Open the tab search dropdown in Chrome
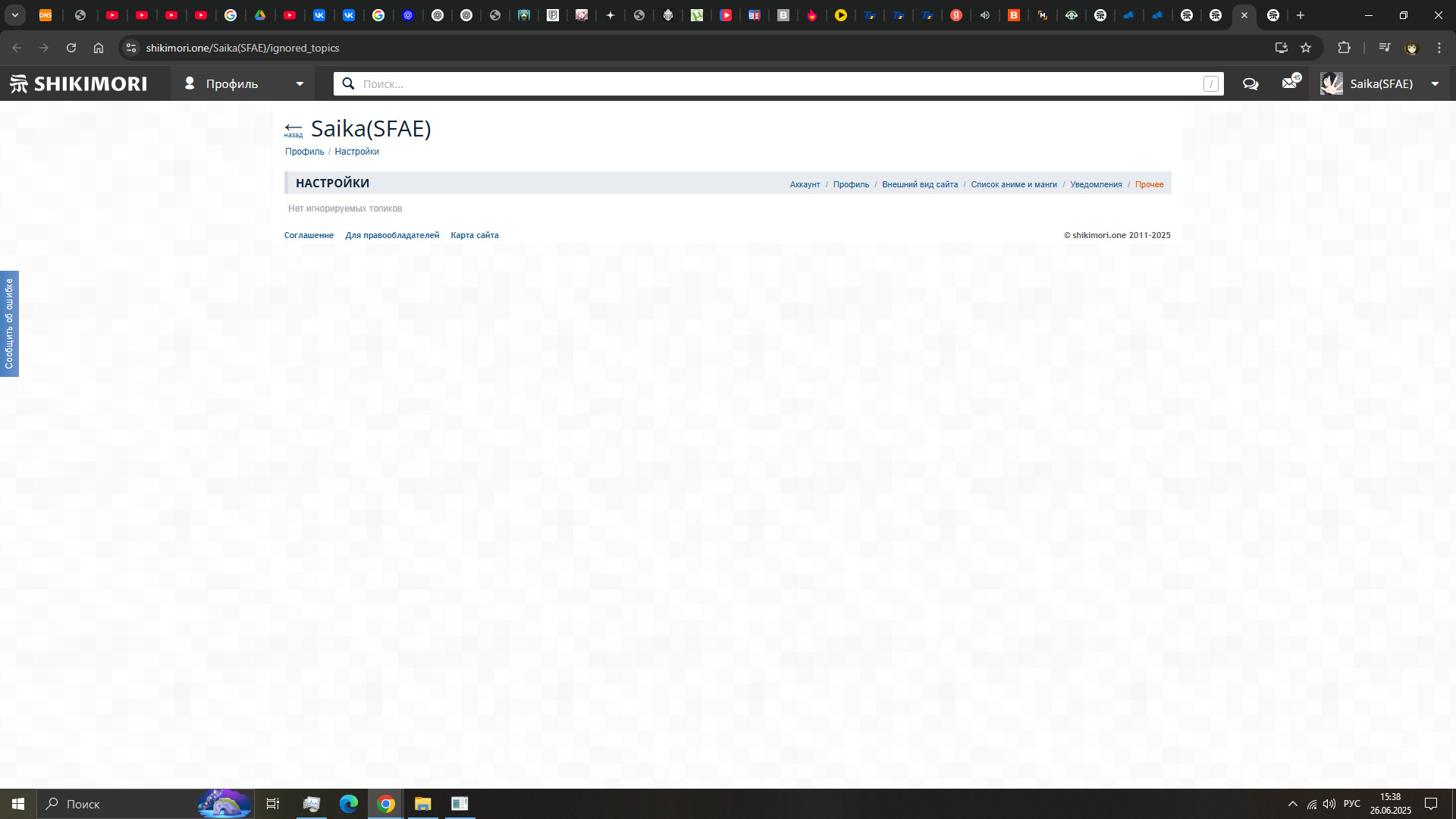This screenshot has width=1456, height=819. coord(14,15)
